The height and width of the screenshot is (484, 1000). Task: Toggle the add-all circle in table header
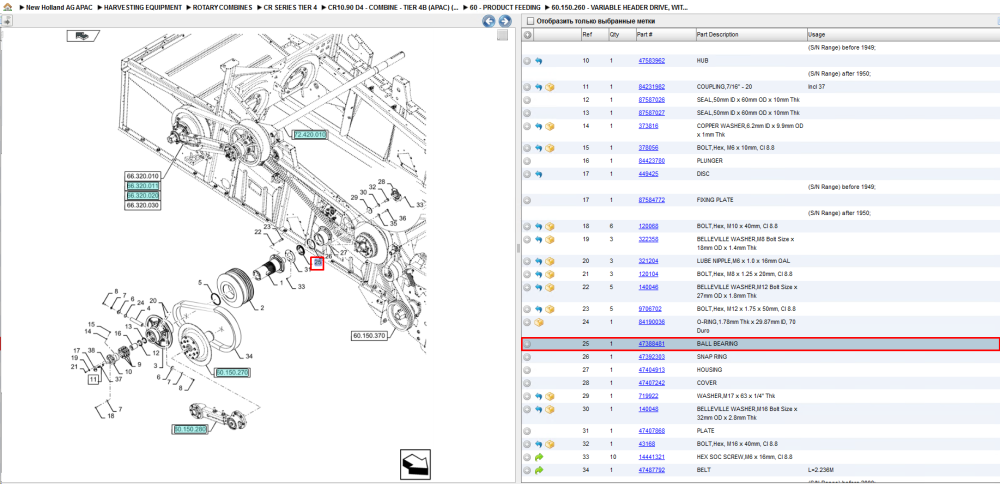point(527,34)
